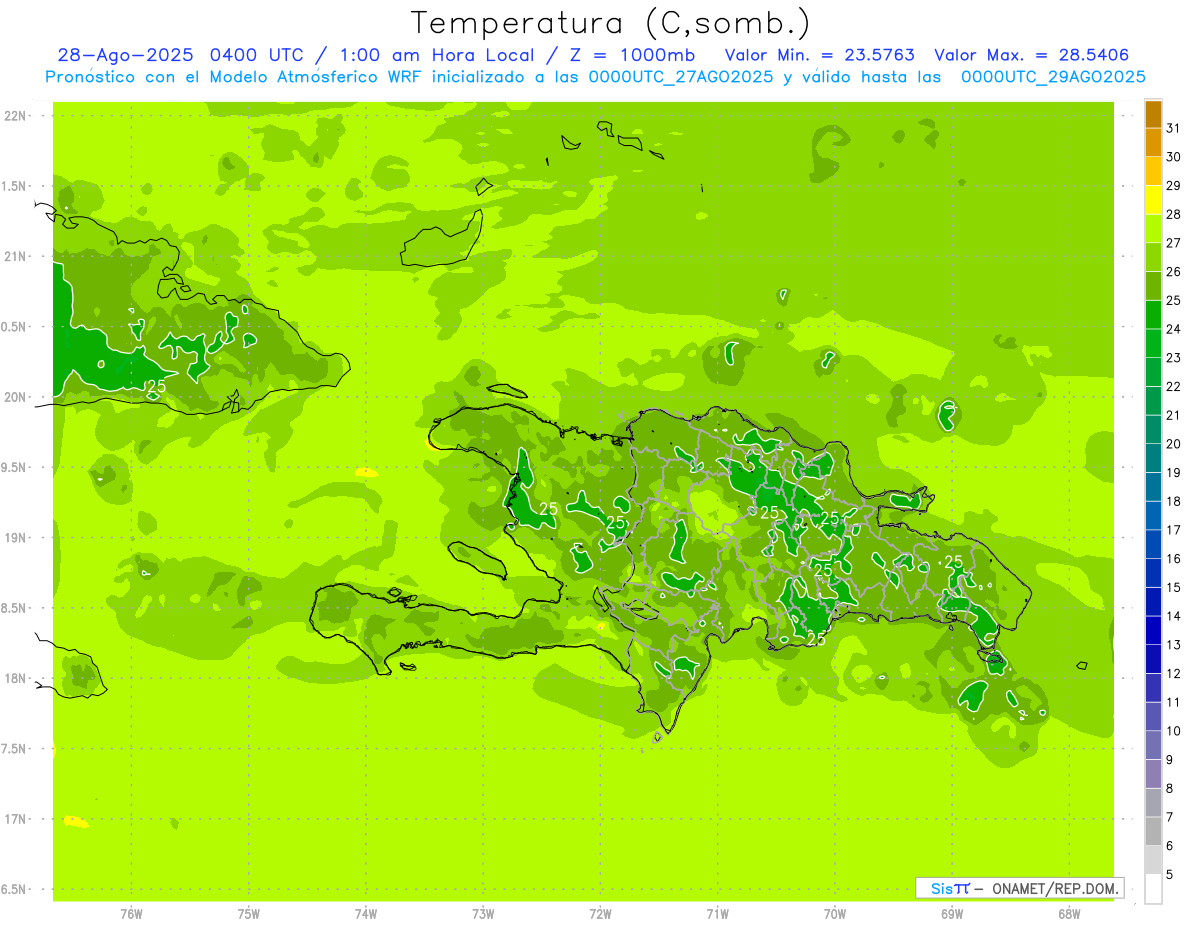Screen dimensions: 1200x927
Task: Pick the purple swatch between 9 and 10
Action: 1153,746
